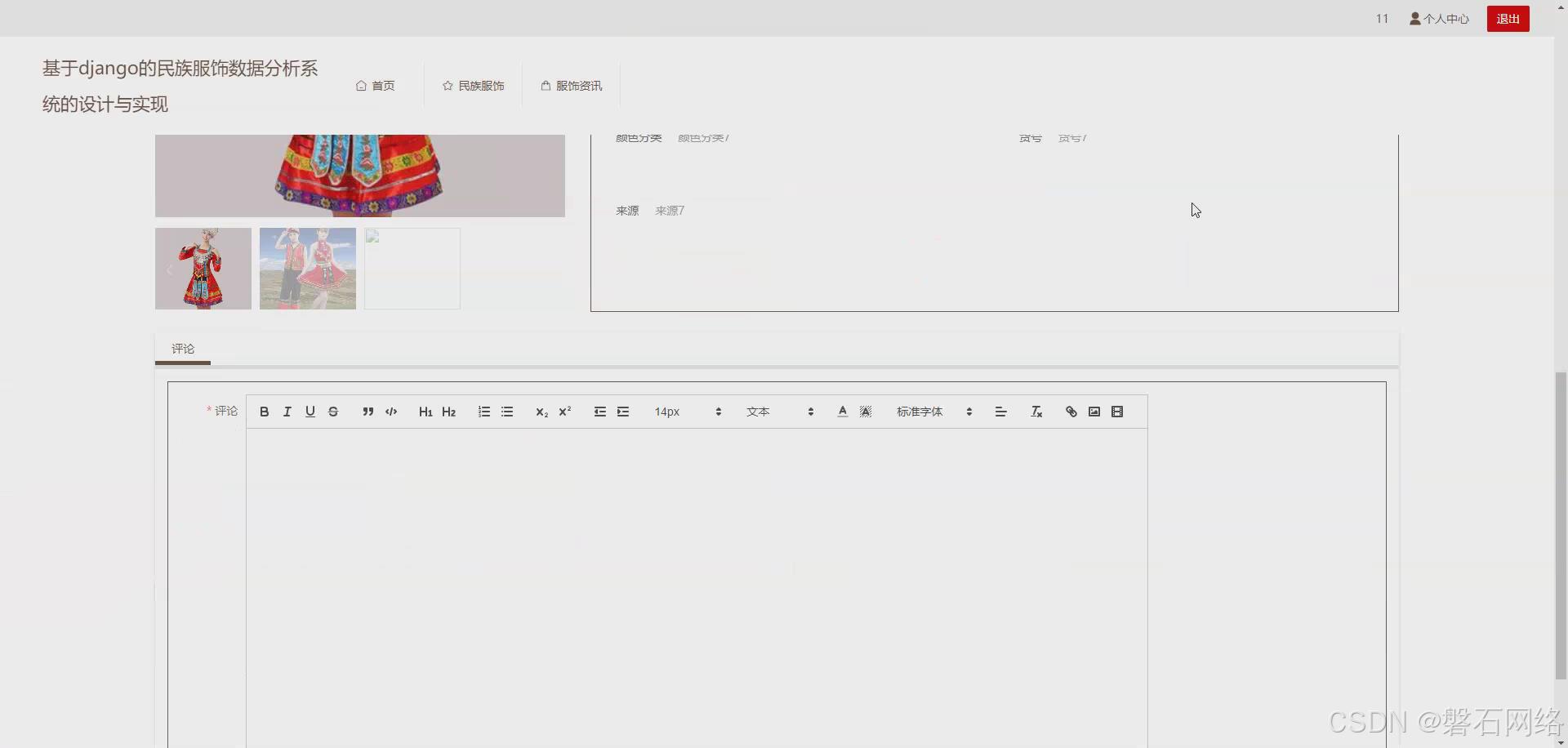Create an ordered numbered list

point(484,412)
